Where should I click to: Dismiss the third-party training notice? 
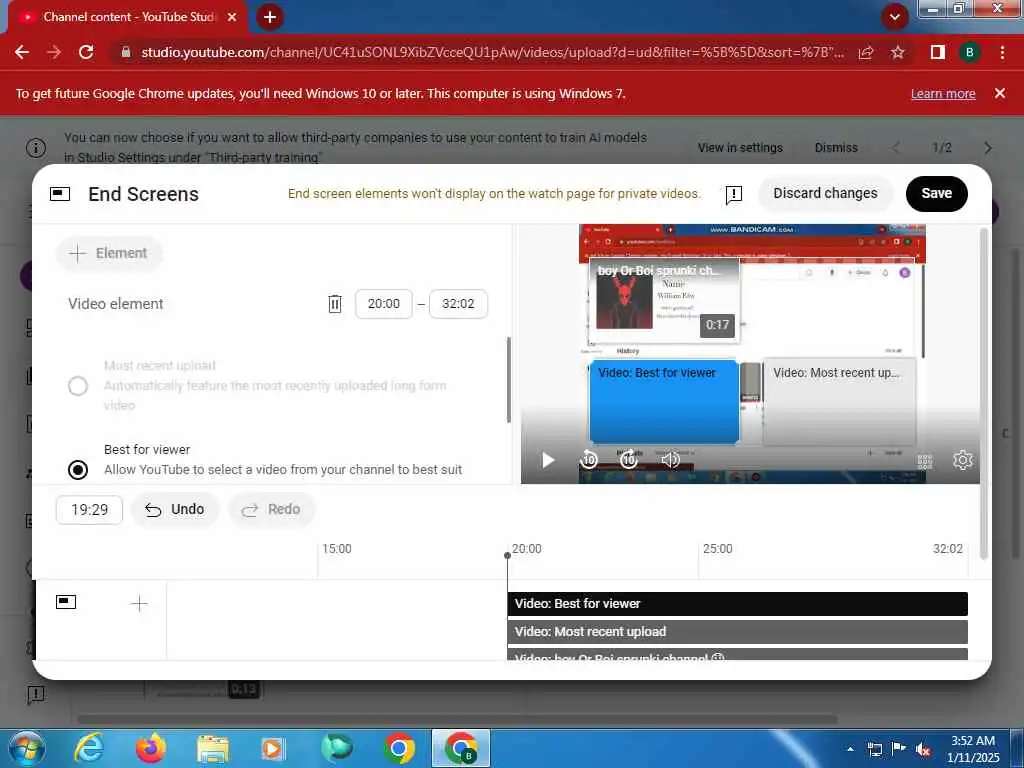[836, 148]
